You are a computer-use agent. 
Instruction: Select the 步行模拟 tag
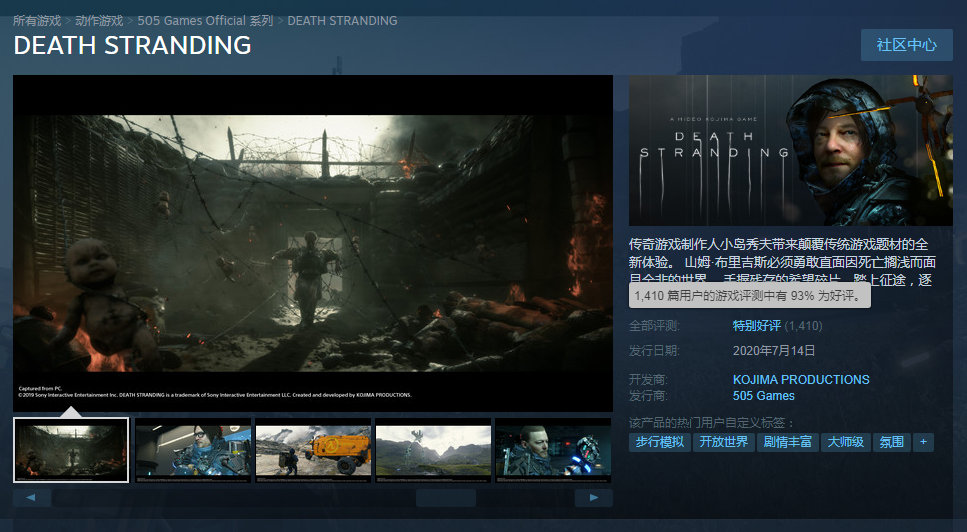pyautogui.click(x=659, y=441)
